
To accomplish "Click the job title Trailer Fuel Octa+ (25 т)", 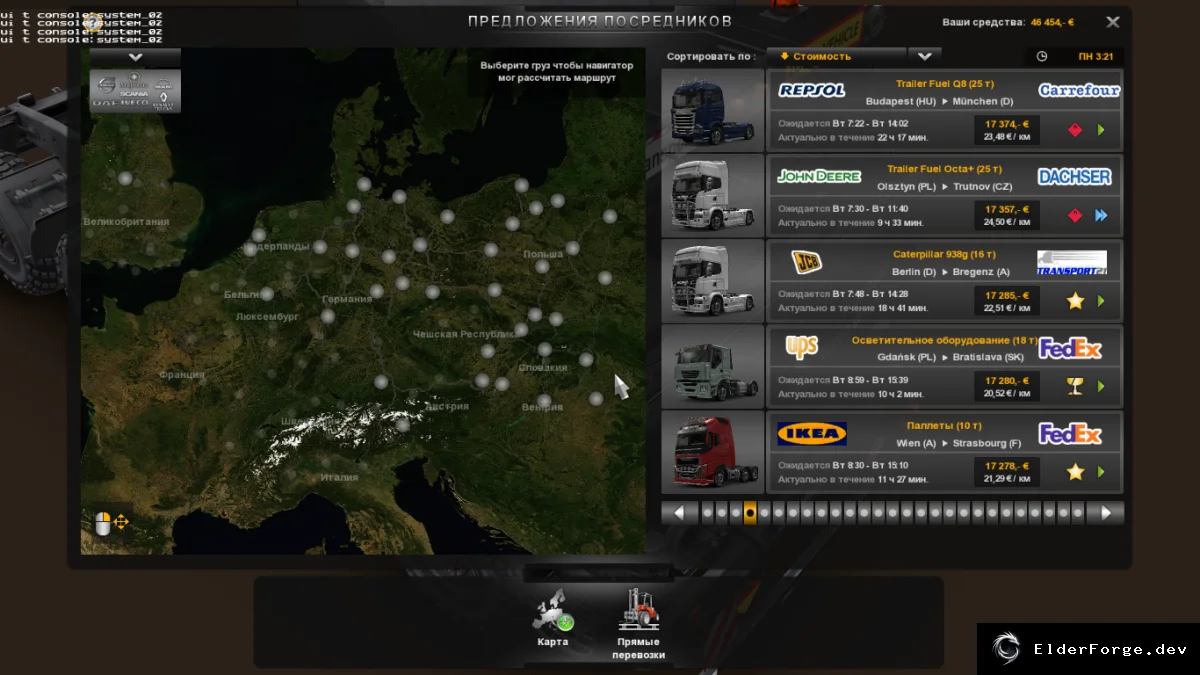I will tap(944, 169).
